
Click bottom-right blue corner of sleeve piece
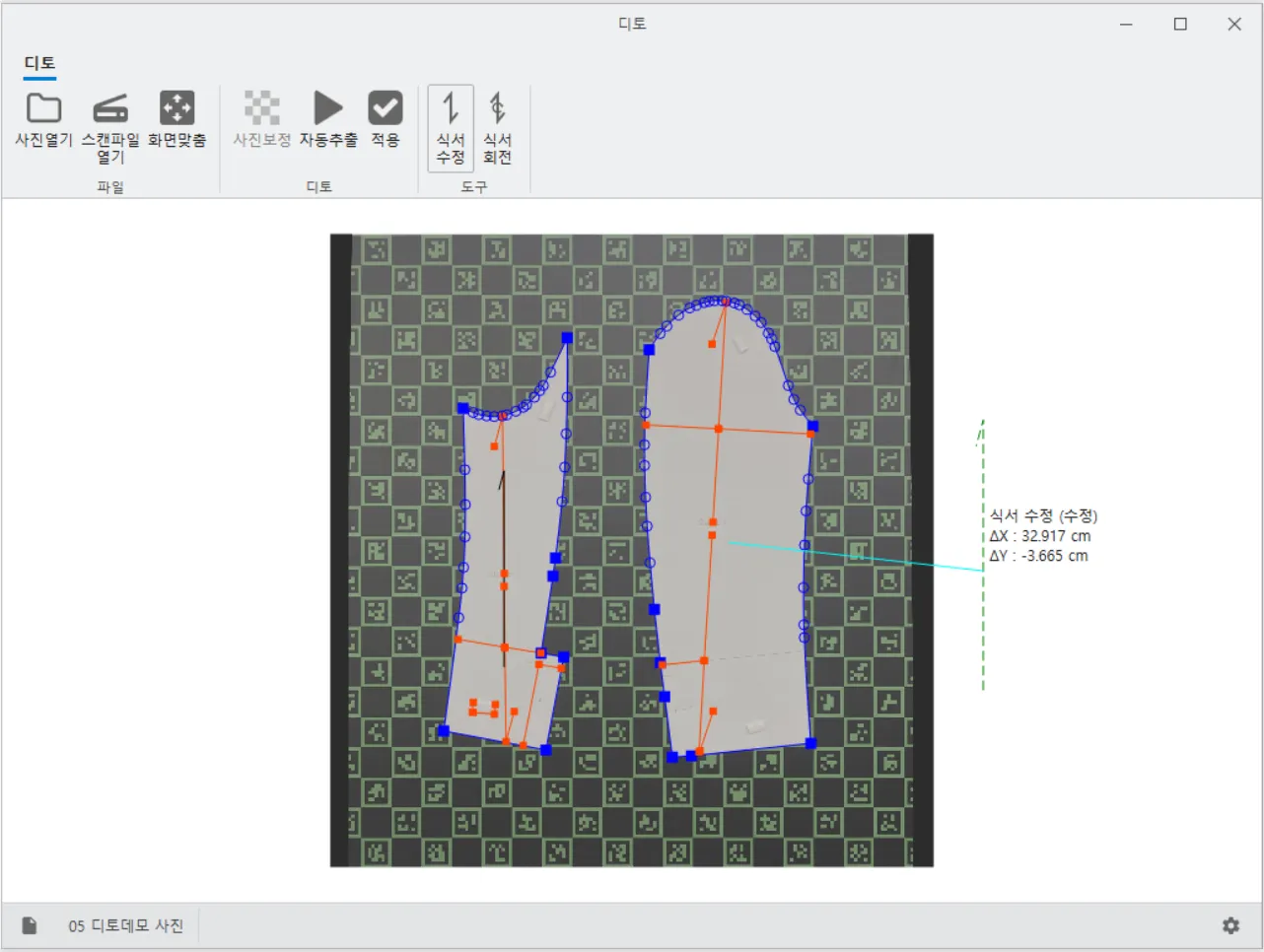click(x=810, y=743)
